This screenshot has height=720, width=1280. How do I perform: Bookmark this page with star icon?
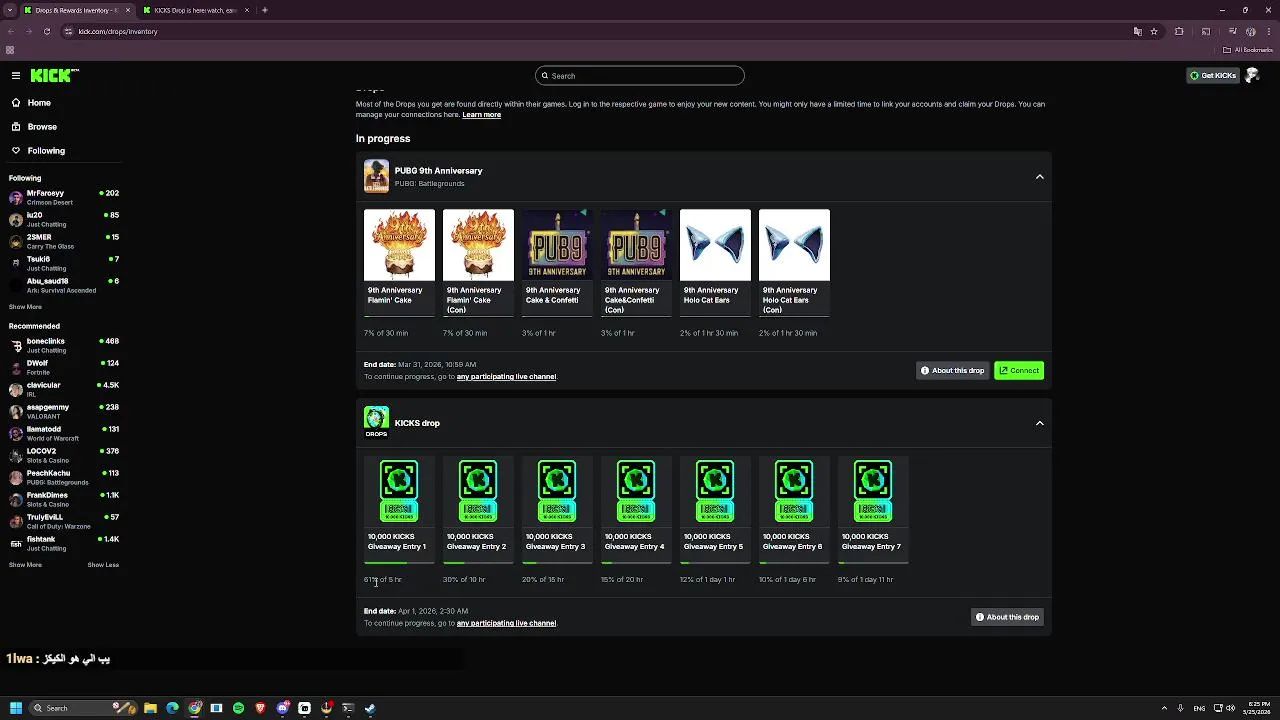tap(1154, 31)
